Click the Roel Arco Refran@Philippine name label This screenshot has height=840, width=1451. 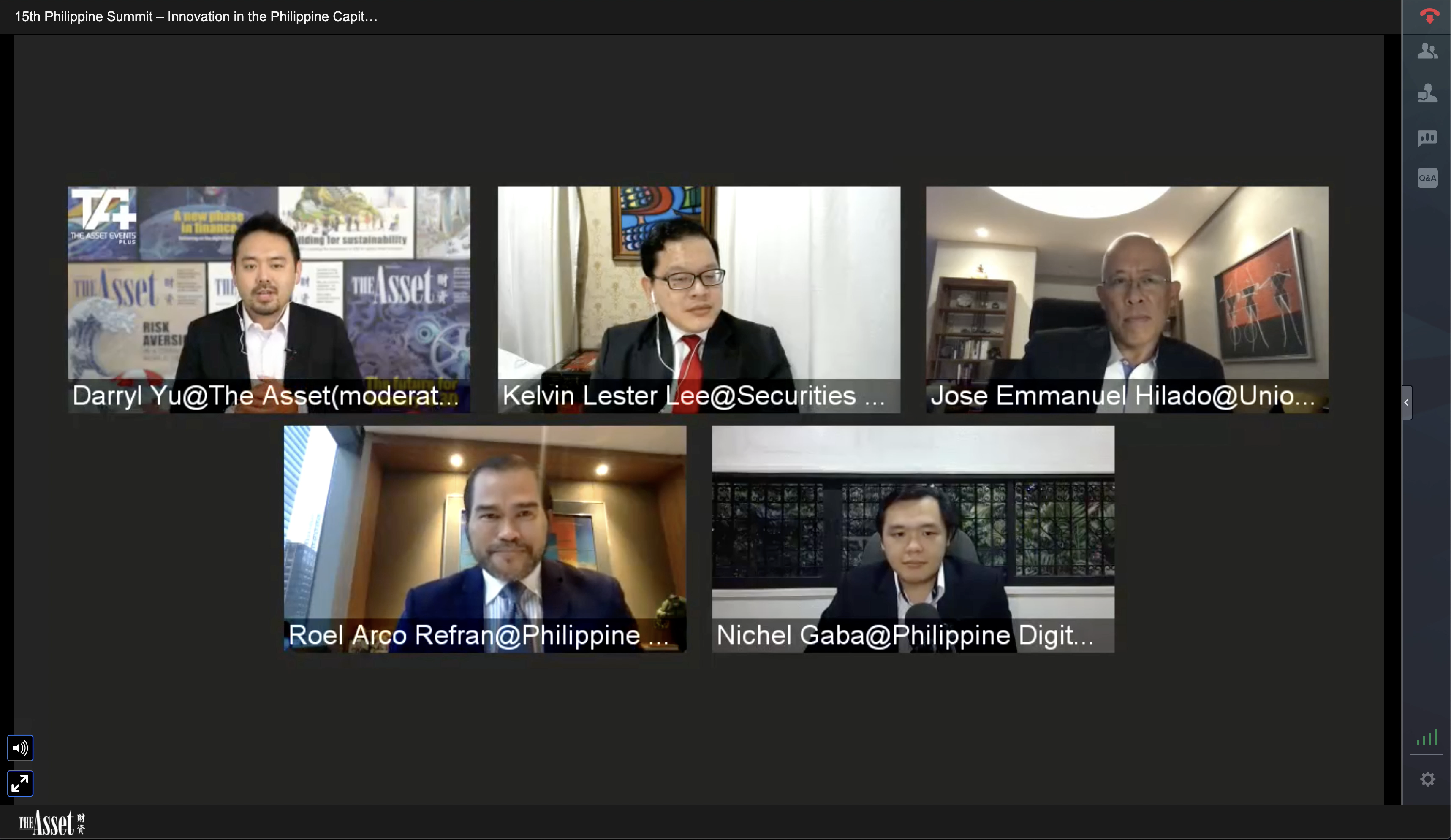478,636
